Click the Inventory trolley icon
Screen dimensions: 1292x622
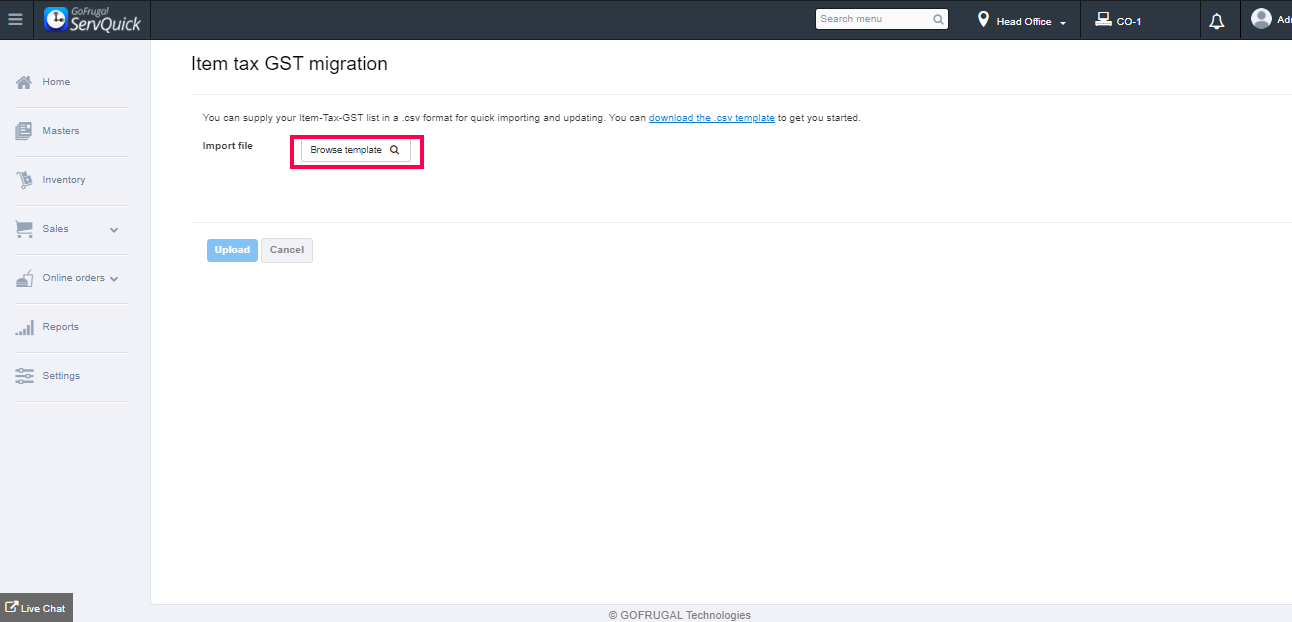coord(24,180)
